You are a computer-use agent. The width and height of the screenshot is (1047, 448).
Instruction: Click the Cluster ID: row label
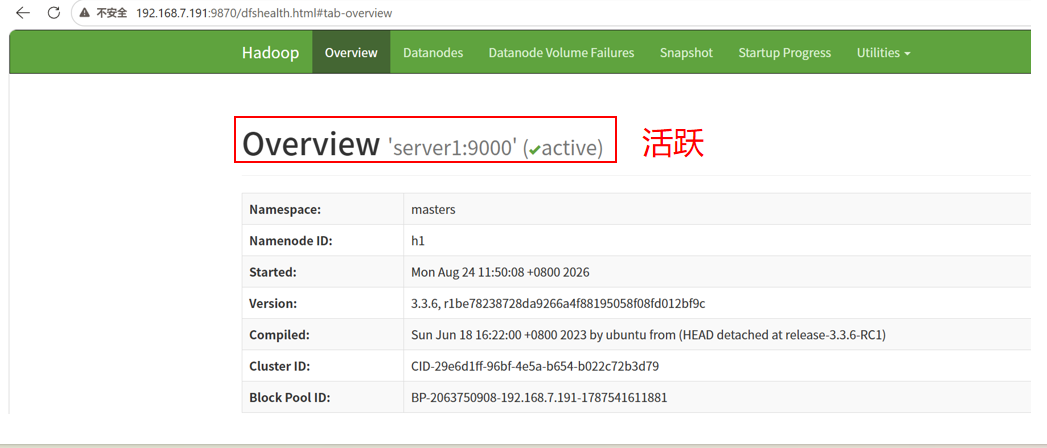coord(280,367)
